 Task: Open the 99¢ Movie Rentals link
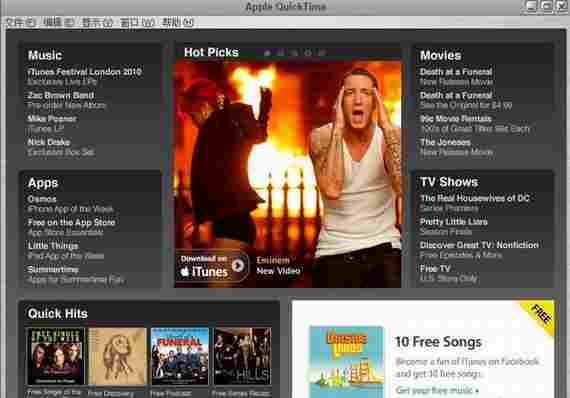[x=455, y=118]
